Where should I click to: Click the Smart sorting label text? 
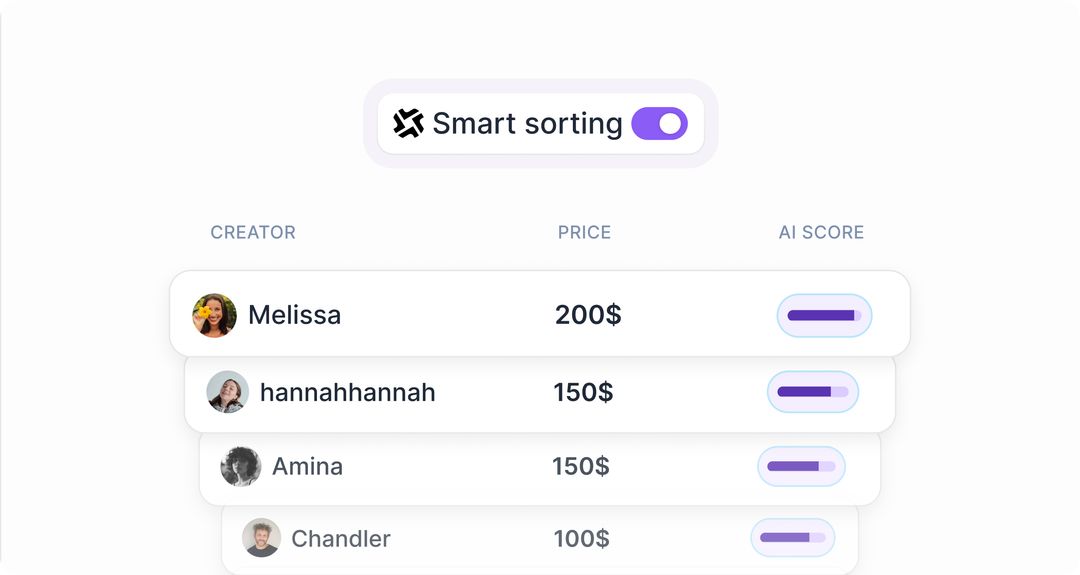[x=527, y=123]
